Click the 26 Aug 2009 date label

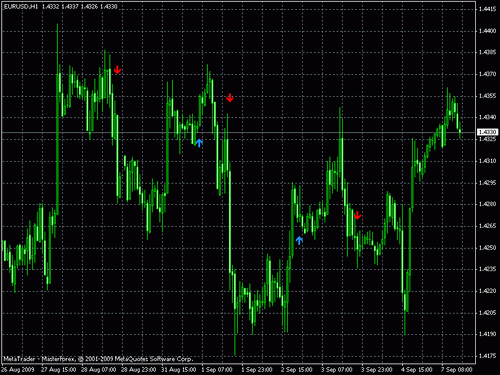(18, 369)
